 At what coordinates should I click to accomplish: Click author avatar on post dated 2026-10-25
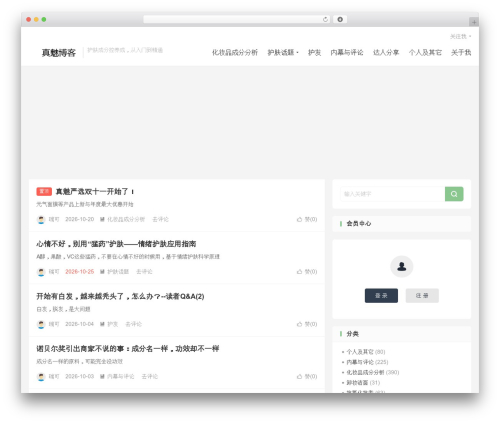[41, 272]
